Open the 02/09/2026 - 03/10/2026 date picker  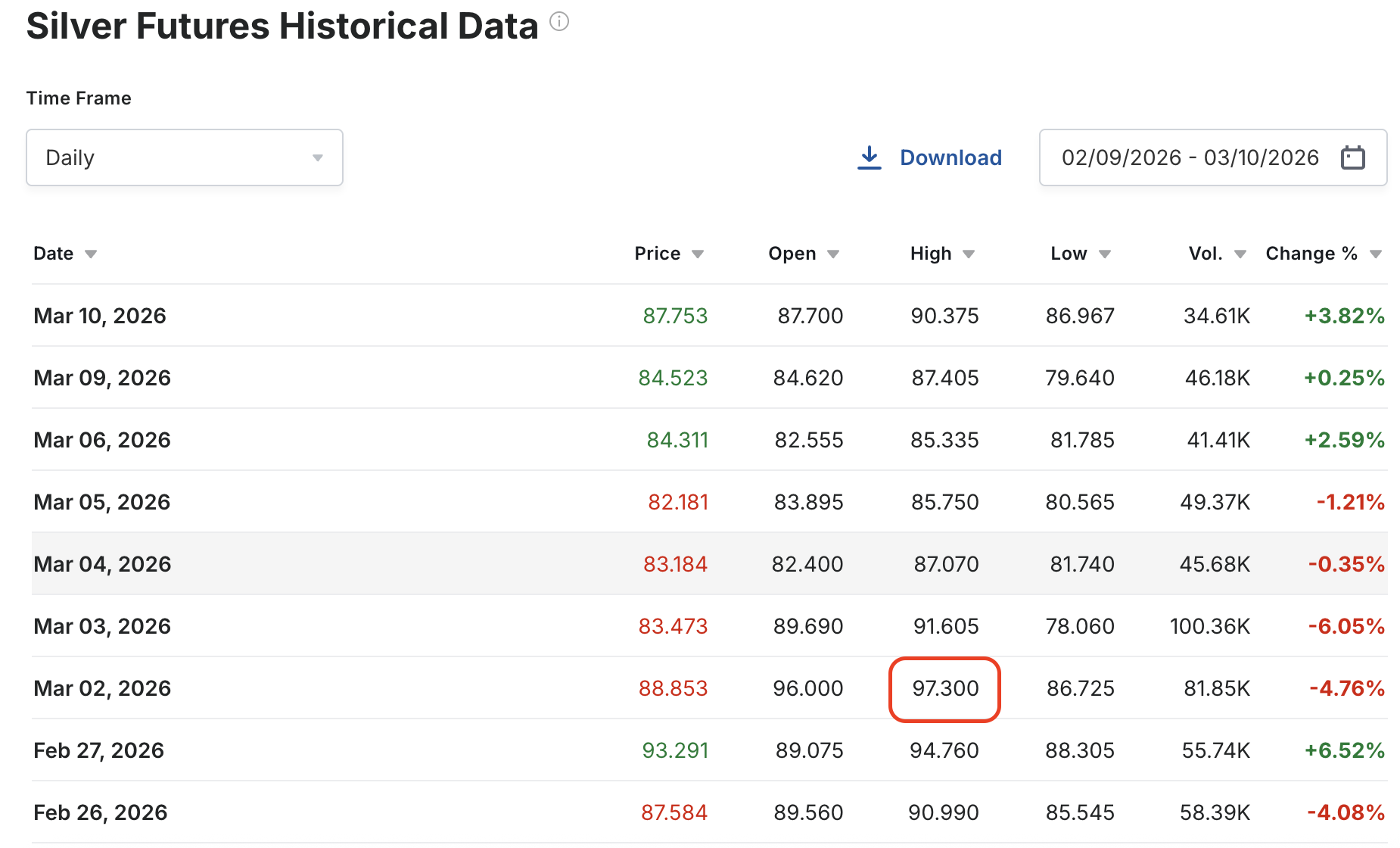(1190, 157)
